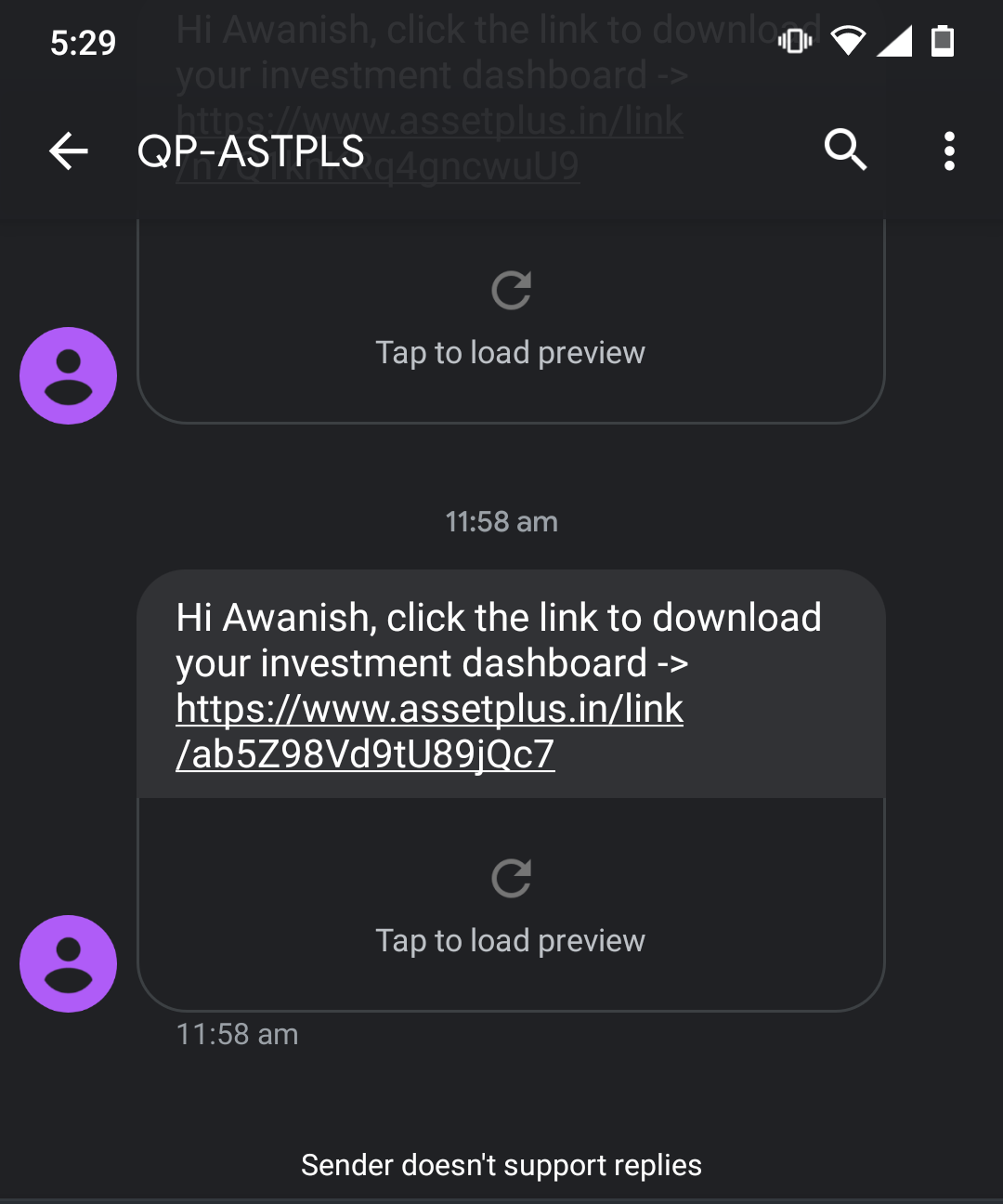Tap the 11:58 am timestamp below message
The height and width of the screenshot is (1204, 1003).
pyautogui.click(x=238, y=1034)
